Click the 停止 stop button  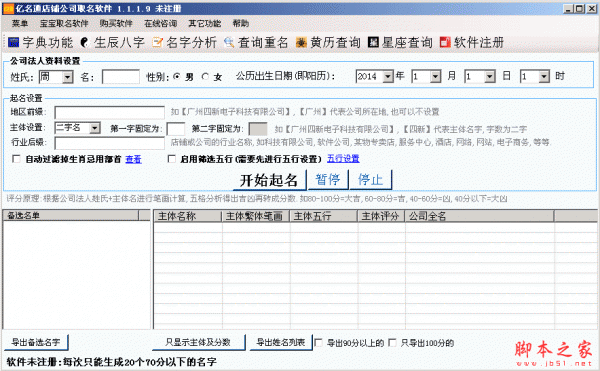pos(371,180)
